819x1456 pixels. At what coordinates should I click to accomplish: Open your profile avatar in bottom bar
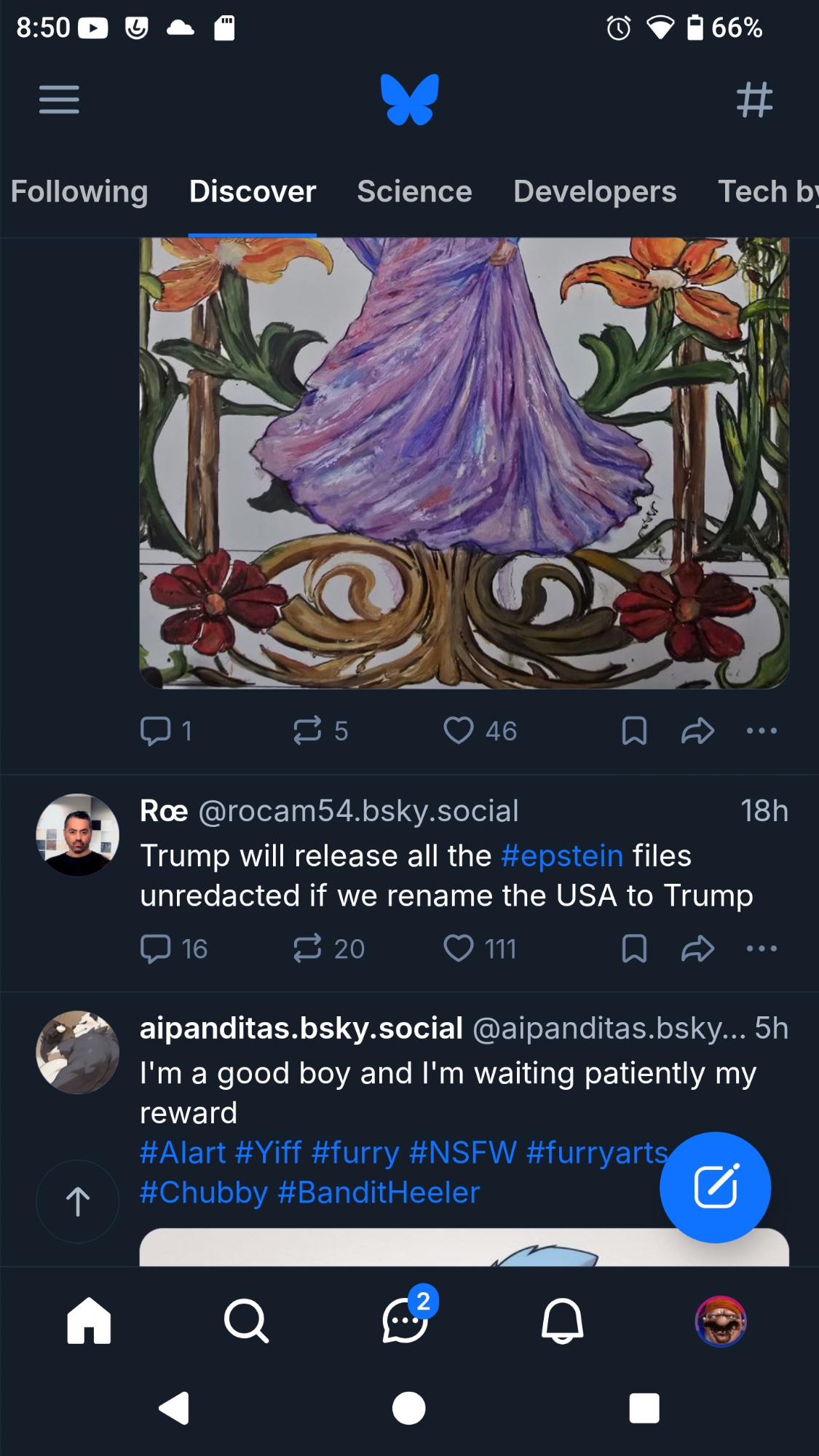pyautogui.click(x=721, y=1321)
